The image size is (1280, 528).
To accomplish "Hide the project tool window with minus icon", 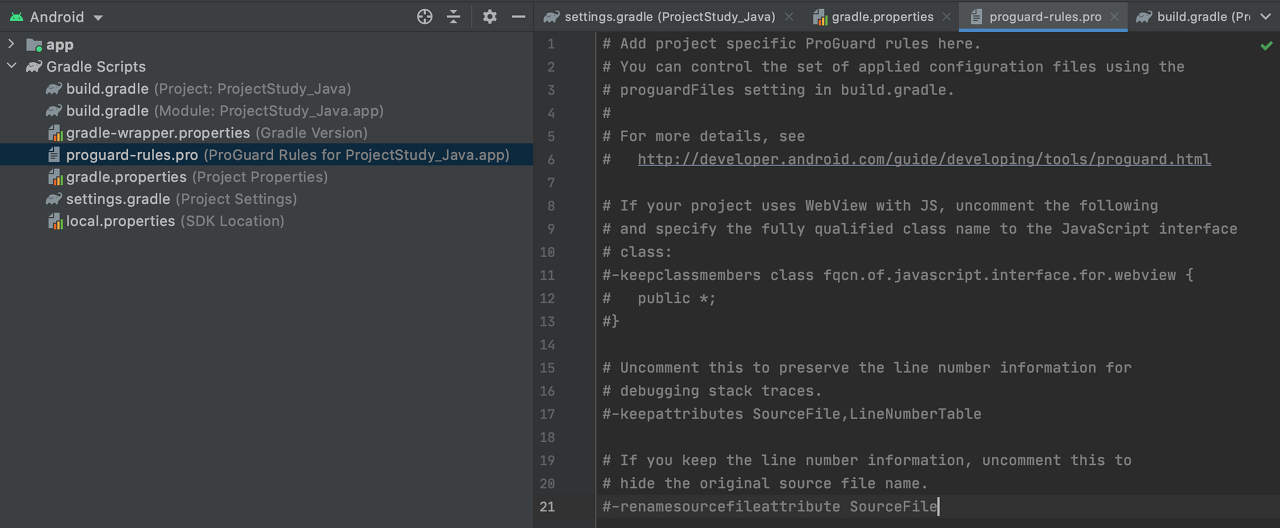I will [518, 17].
